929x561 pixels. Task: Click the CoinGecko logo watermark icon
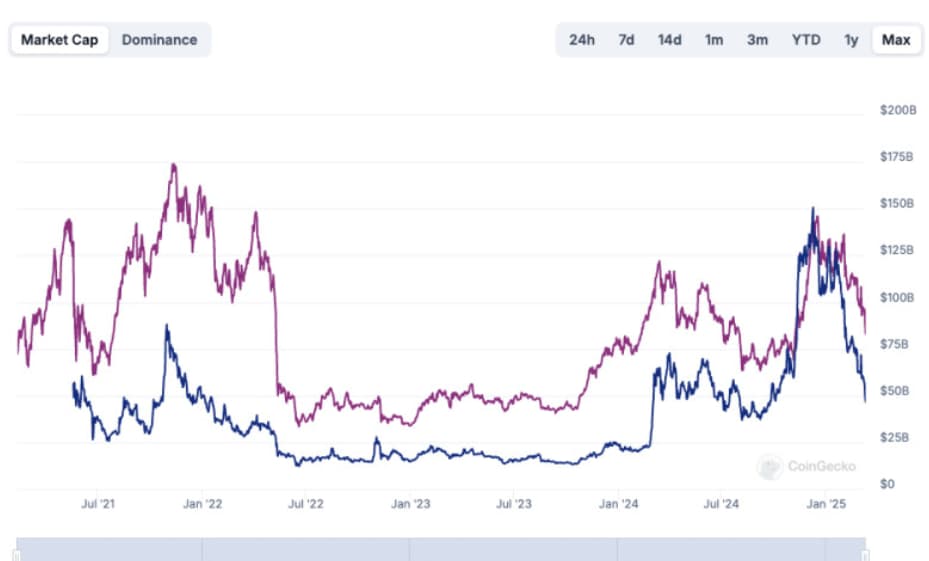click(x=769, y=465)
